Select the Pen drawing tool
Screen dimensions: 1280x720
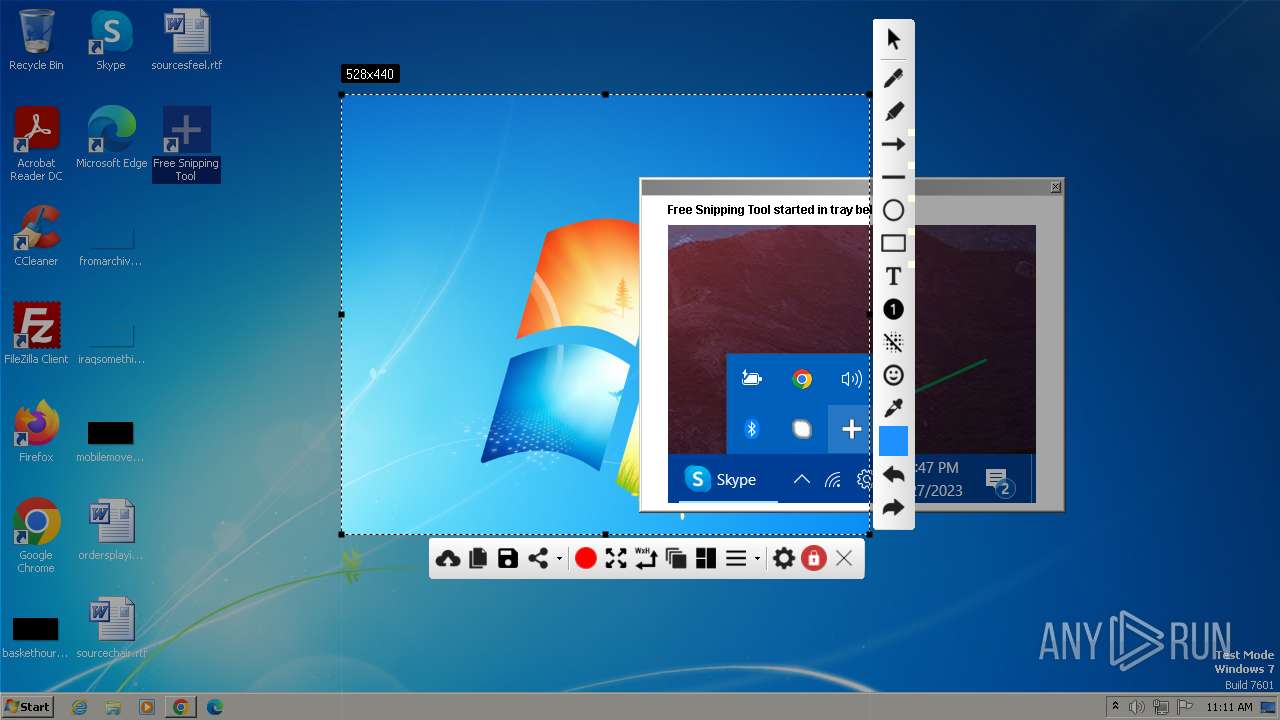pos(893,78)
